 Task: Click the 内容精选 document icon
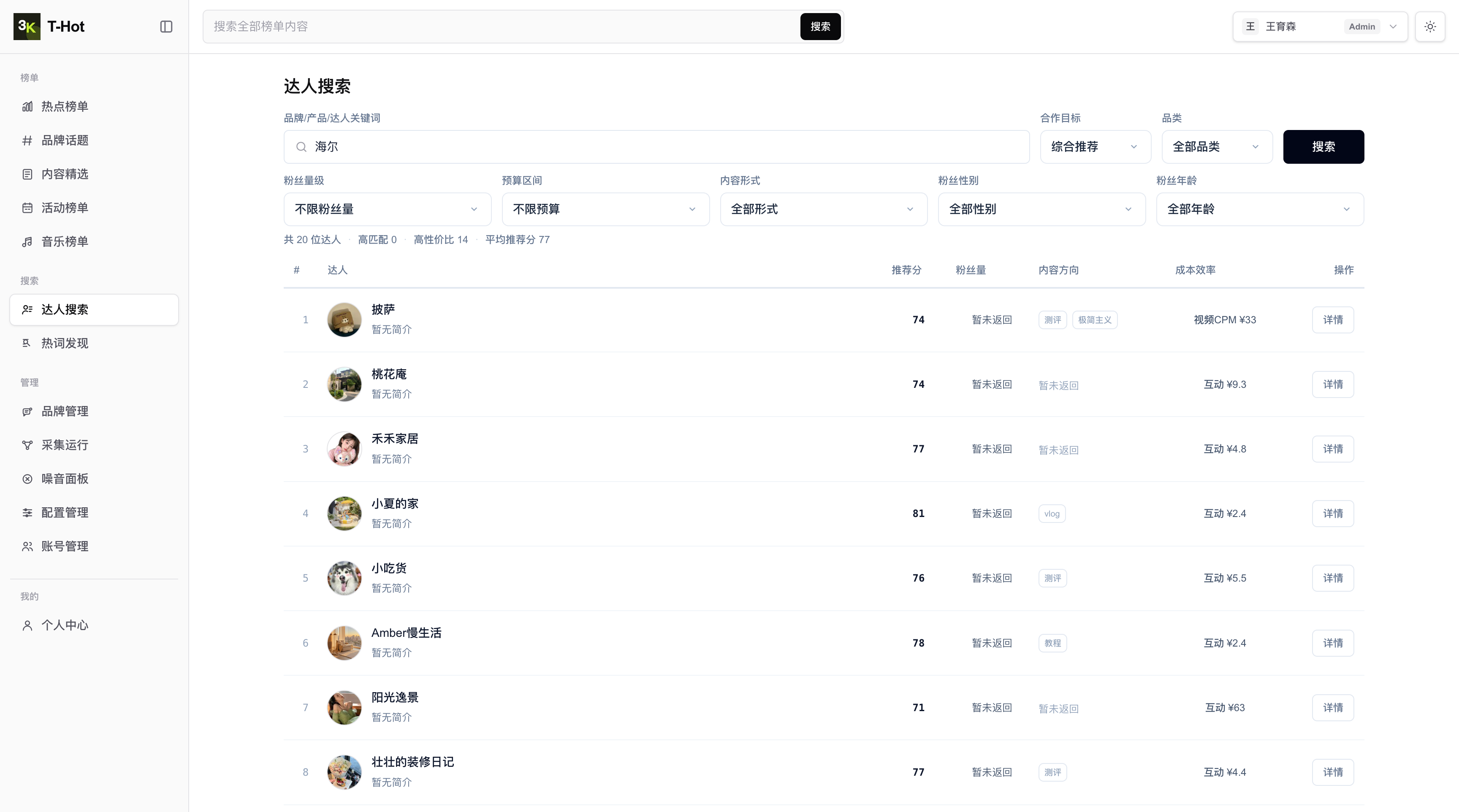pos(27,174)
